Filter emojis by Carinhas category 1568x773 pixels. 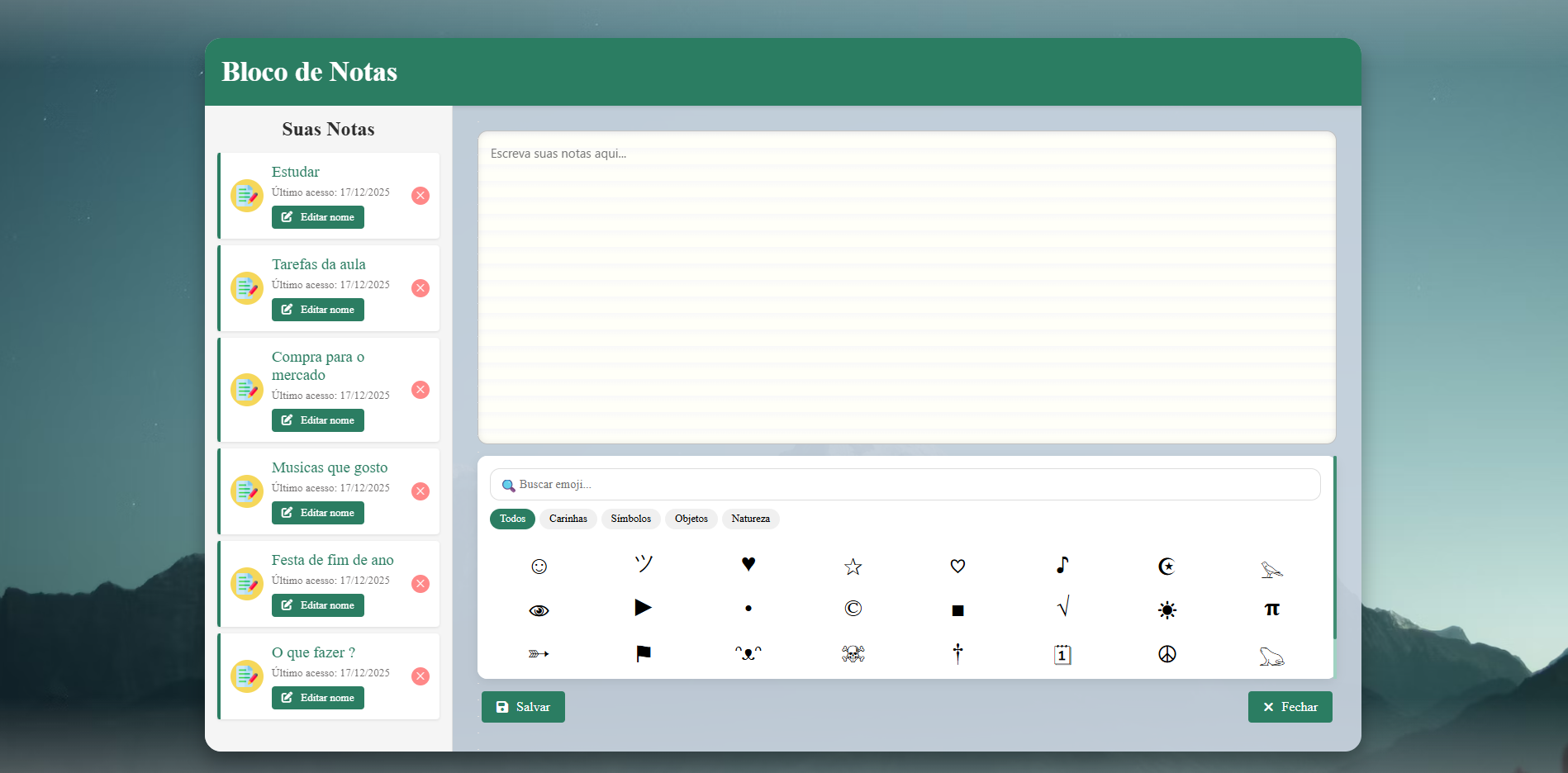click(568, 519)
